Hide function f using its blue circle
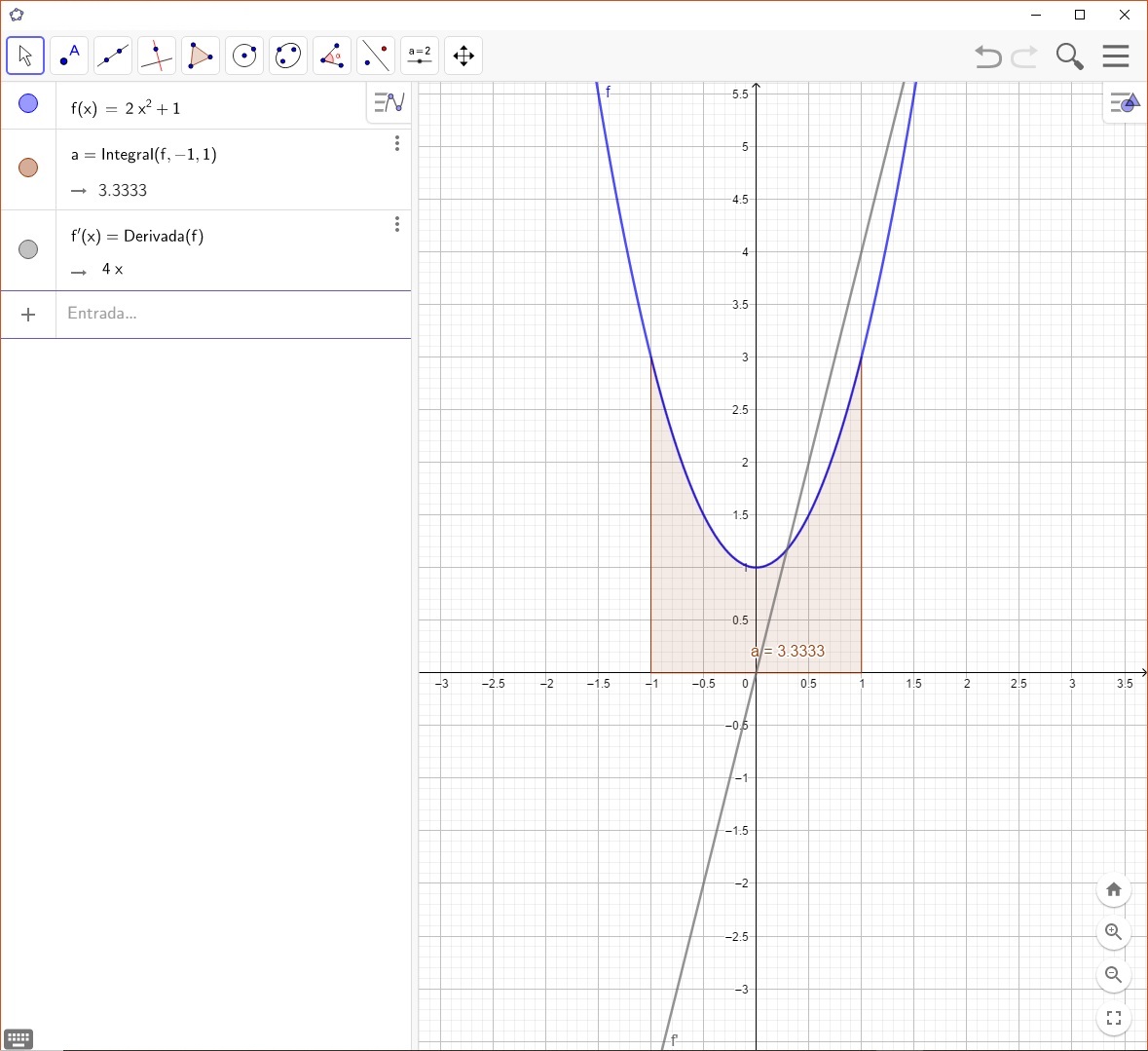 (x=28, y=103)
